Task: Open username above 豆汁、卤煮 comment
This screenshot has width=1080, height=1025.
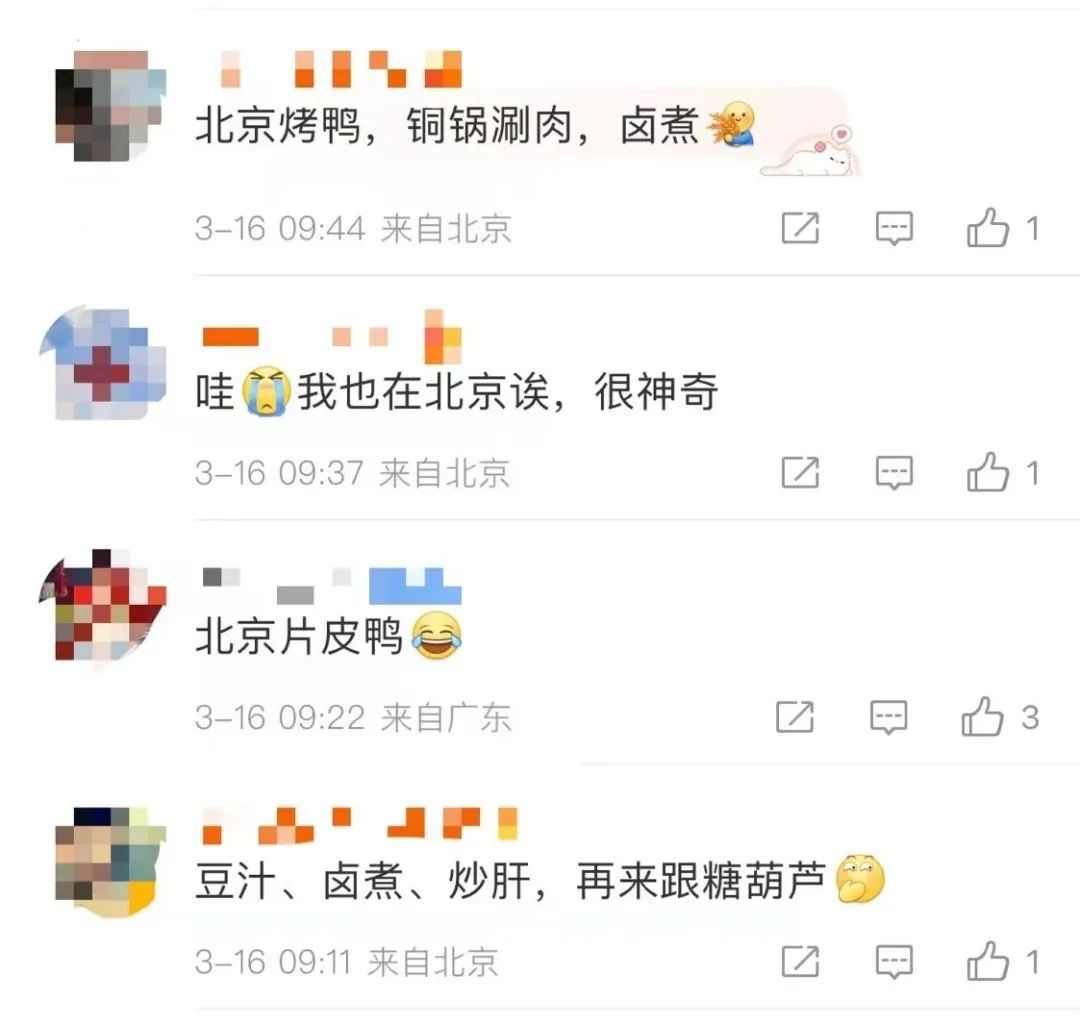Action: point(360,824)
